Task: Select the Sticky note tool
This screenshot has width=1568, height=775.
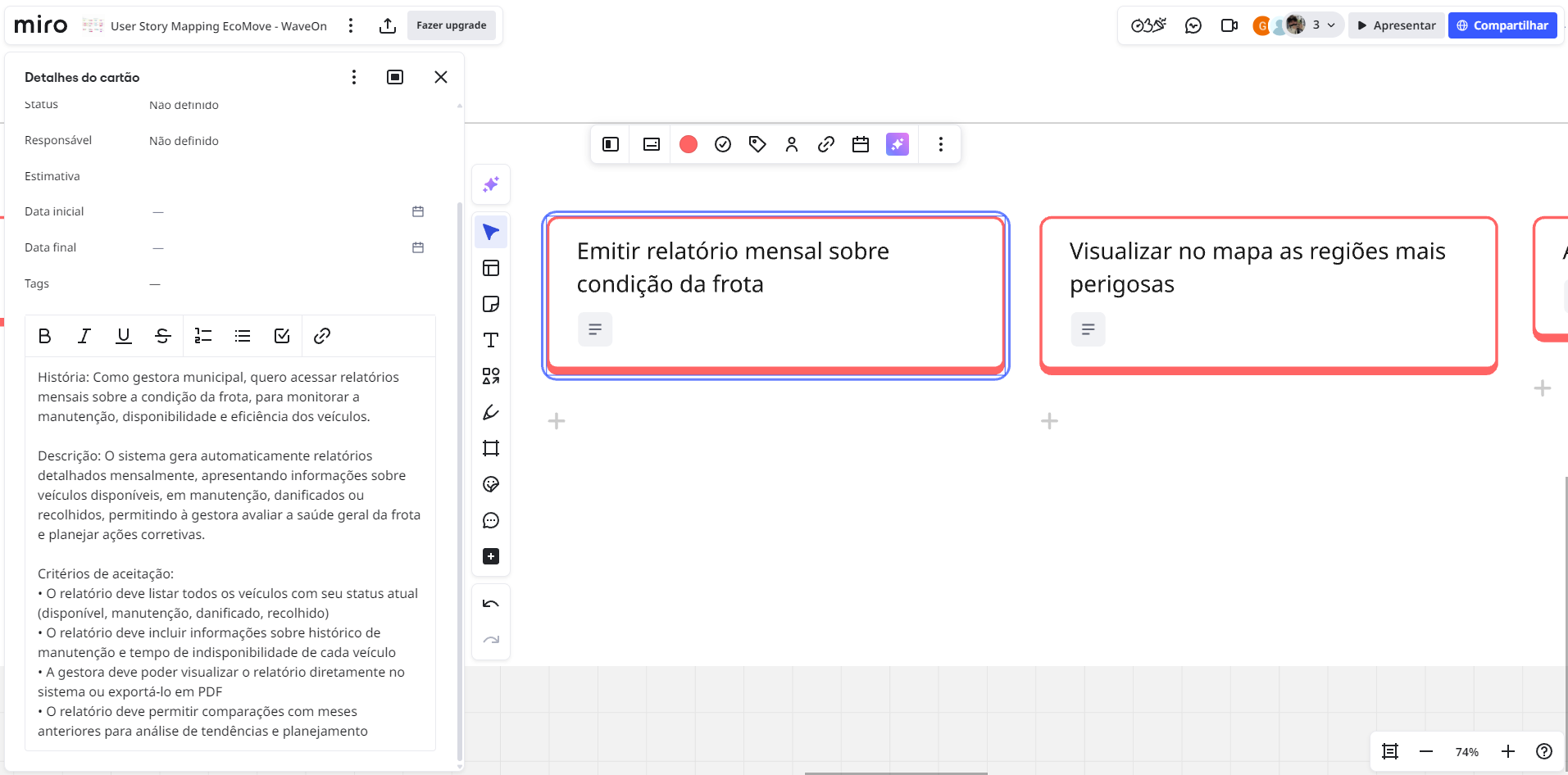Action: point(491,304)
